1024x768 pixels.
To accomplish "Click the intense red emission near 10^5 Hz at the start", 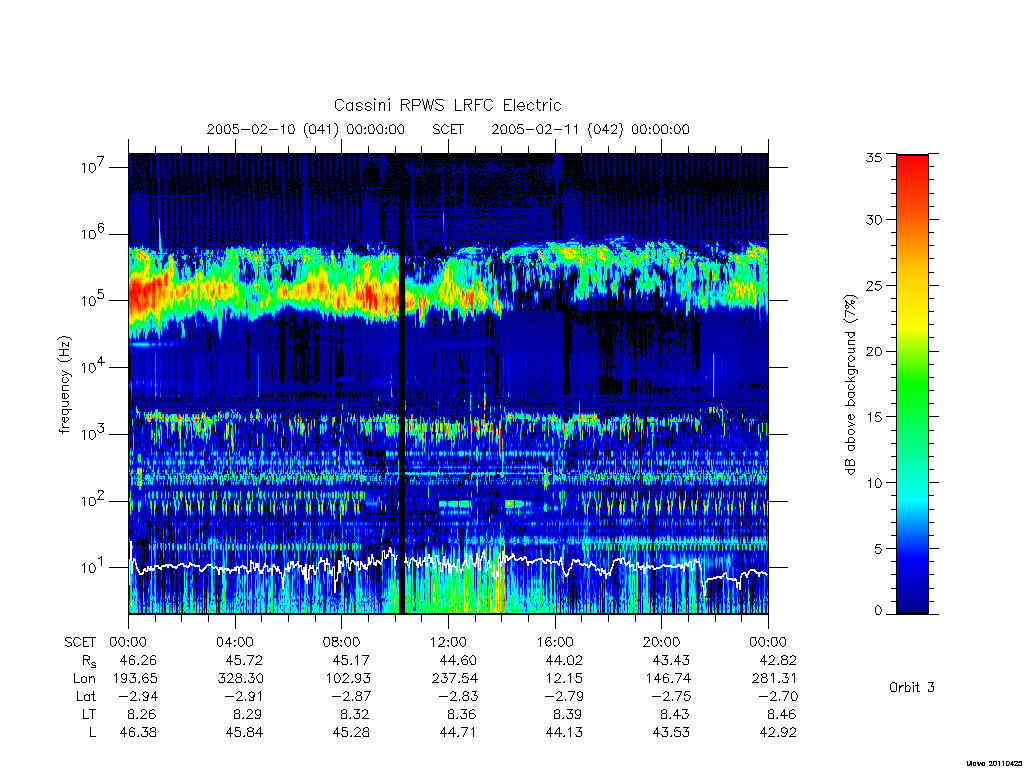I will [x=147, y=294].
